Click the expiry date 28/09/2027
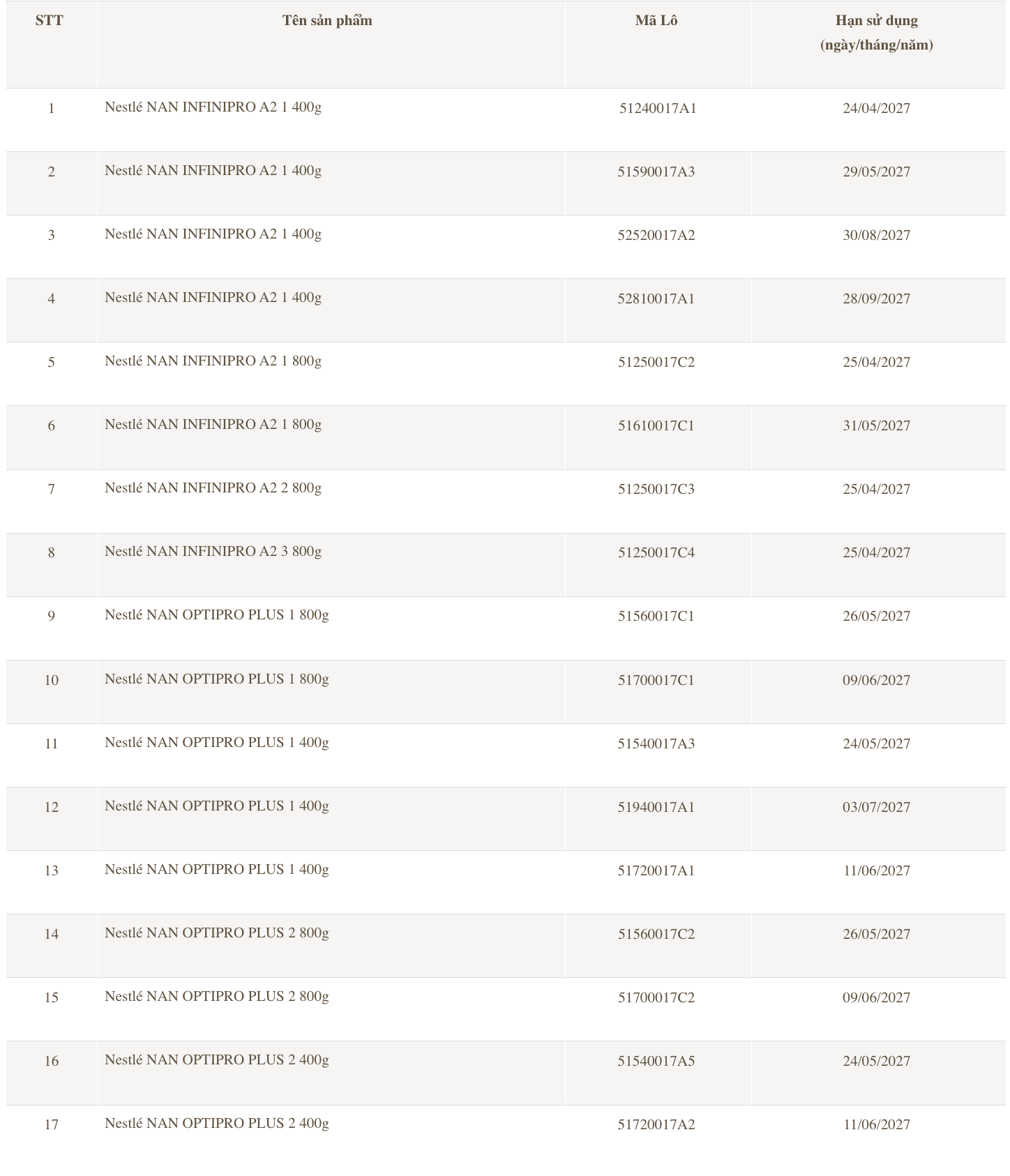Viewport: 1010px width, 1176px height. [876, 299]
